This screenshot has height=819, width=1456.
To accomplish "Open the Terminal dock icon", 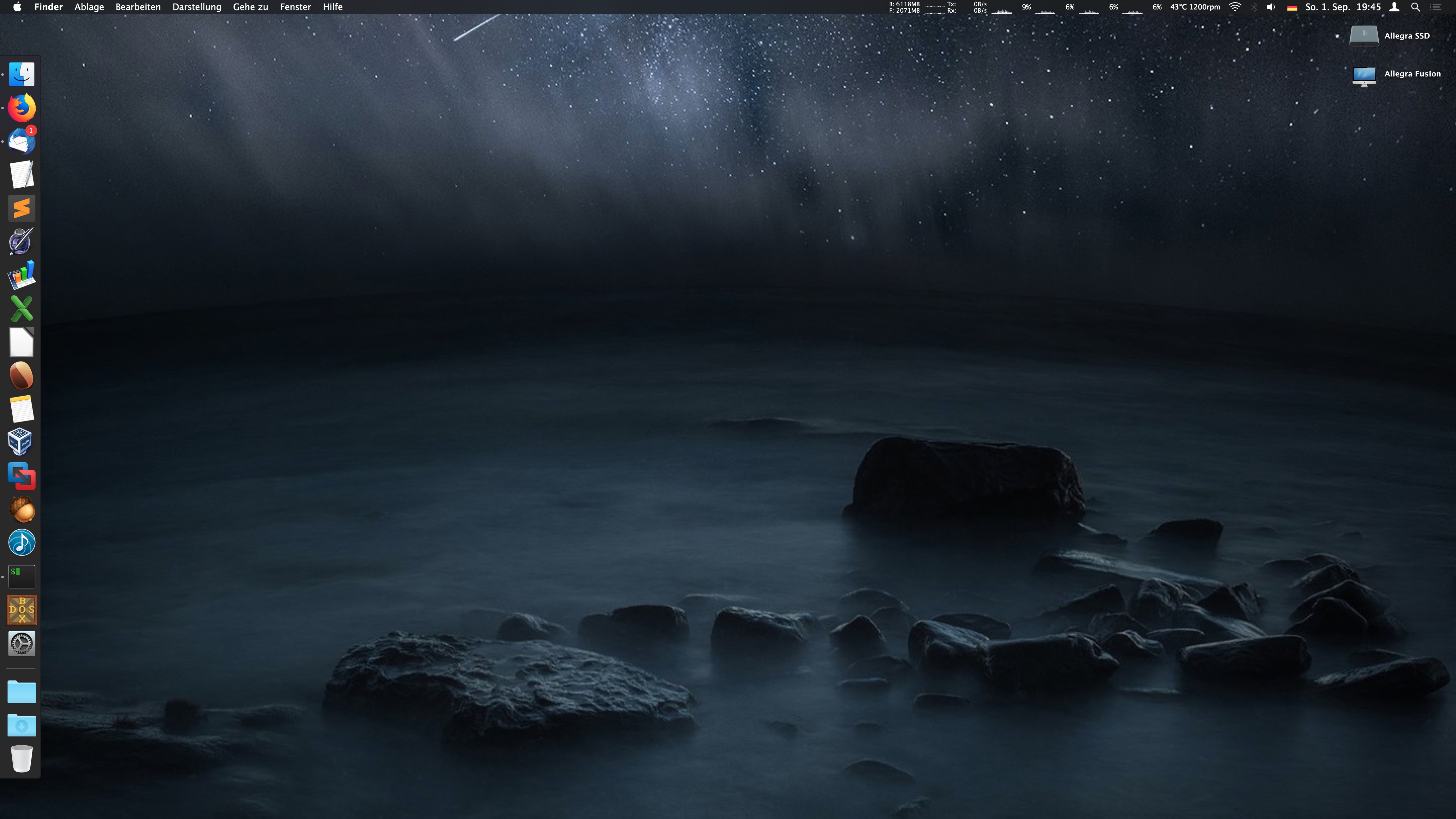I will (21, 577).
